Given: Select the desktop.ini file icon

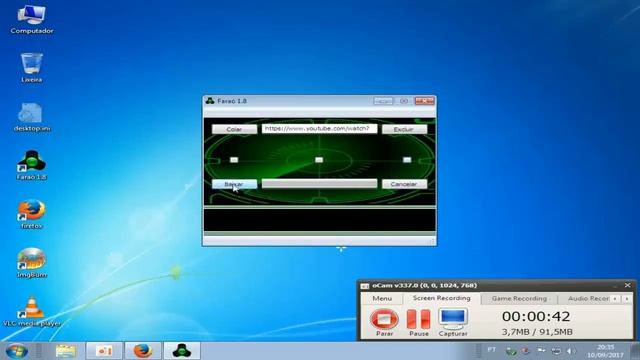Looking at the screenshot, I should coord(31,117).
